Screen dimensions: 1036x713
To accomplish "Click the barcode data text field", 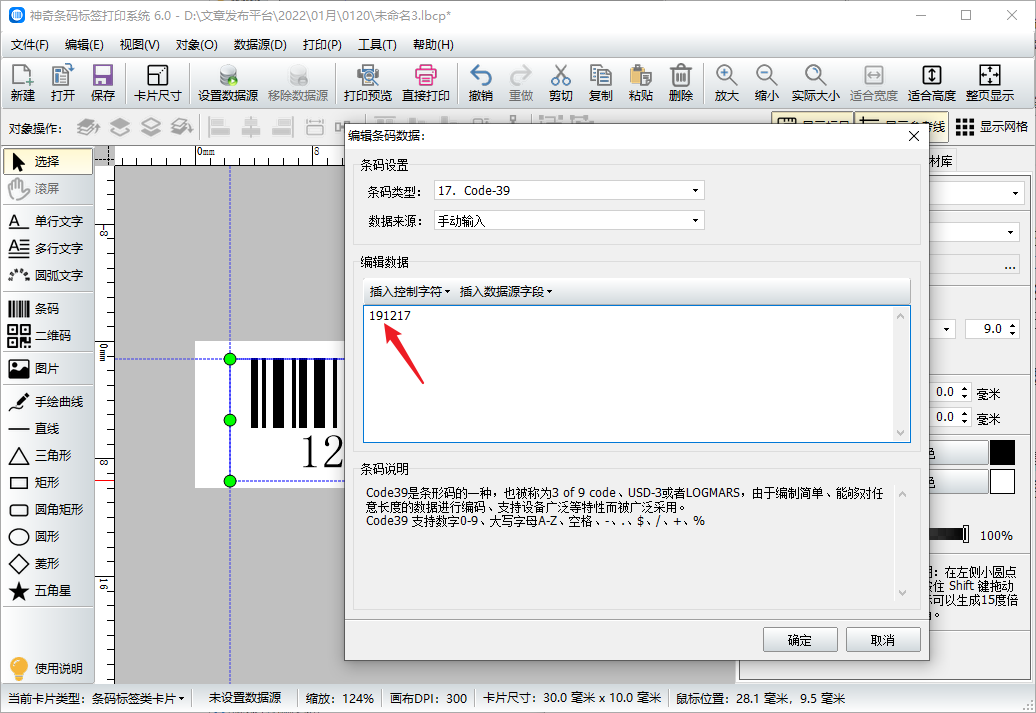I will point(636,374).
